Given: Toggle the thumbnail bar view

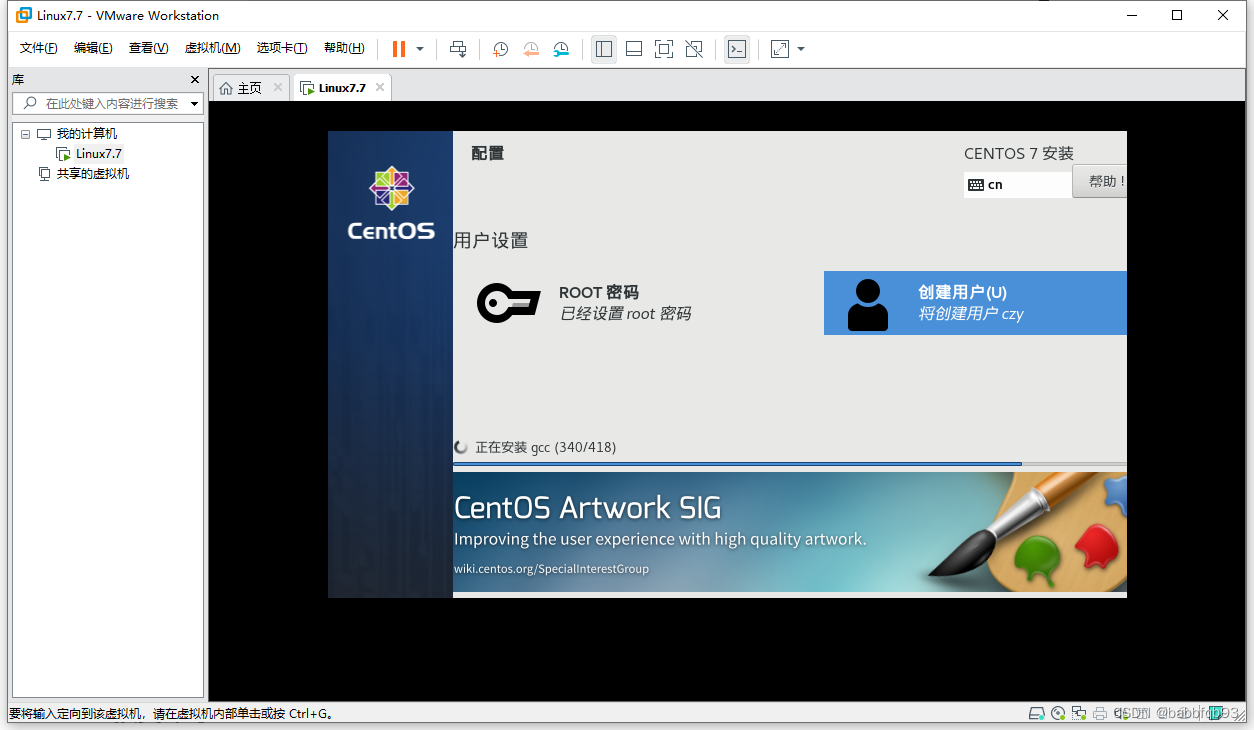Looking at the screenshot, I should 634,49.
